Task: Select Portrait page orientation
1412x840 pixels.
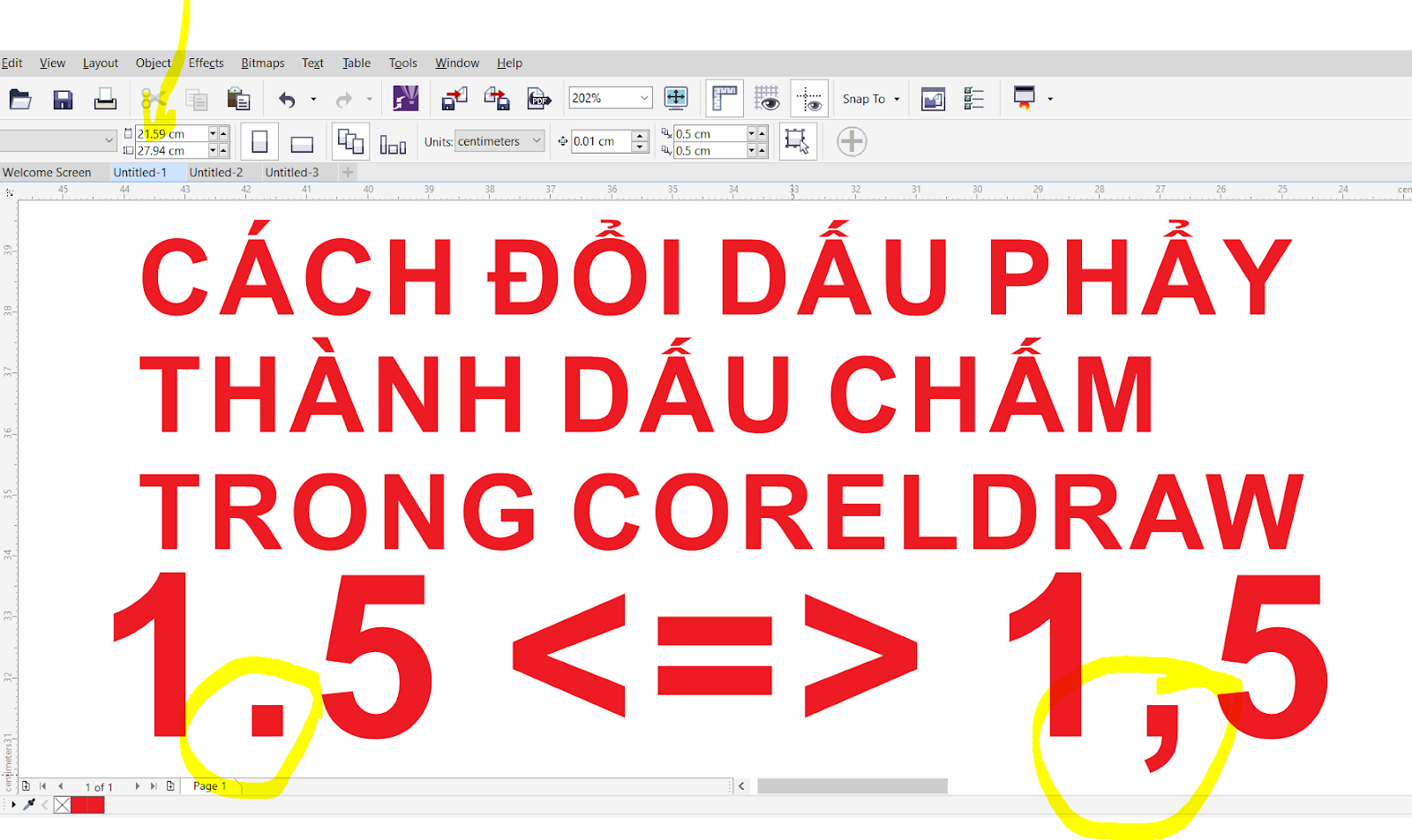Action: click(259, 141)
